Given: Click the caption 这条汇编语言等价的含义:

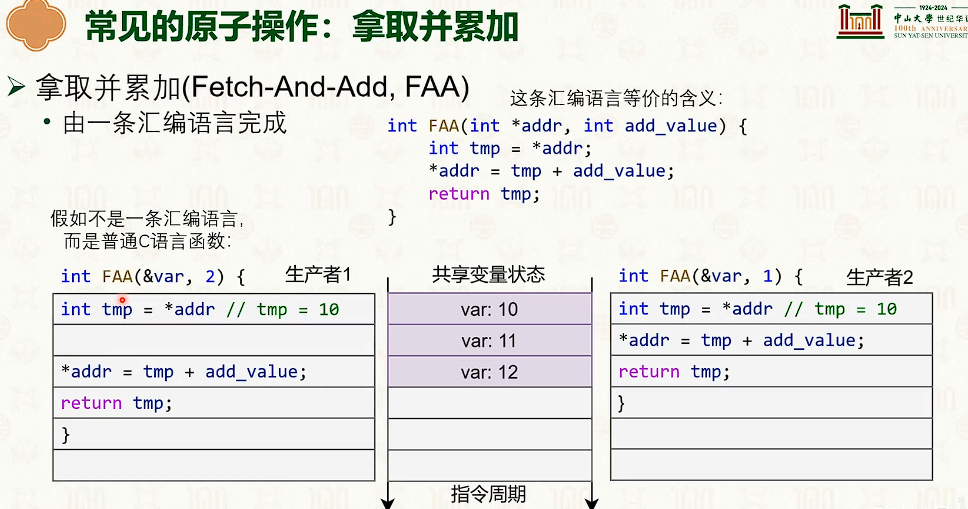Looking at the screenshot, I should [x=616, y=98].
